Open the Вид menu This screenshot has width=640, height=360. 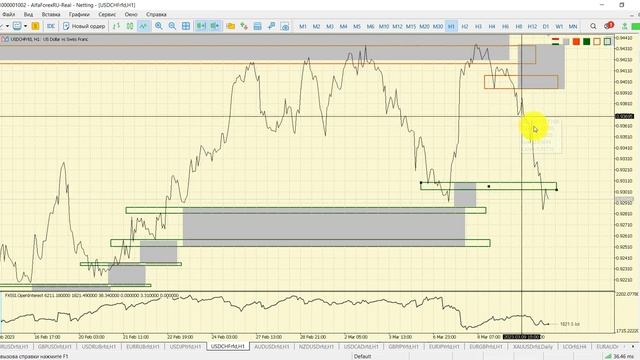click(28, 14)
